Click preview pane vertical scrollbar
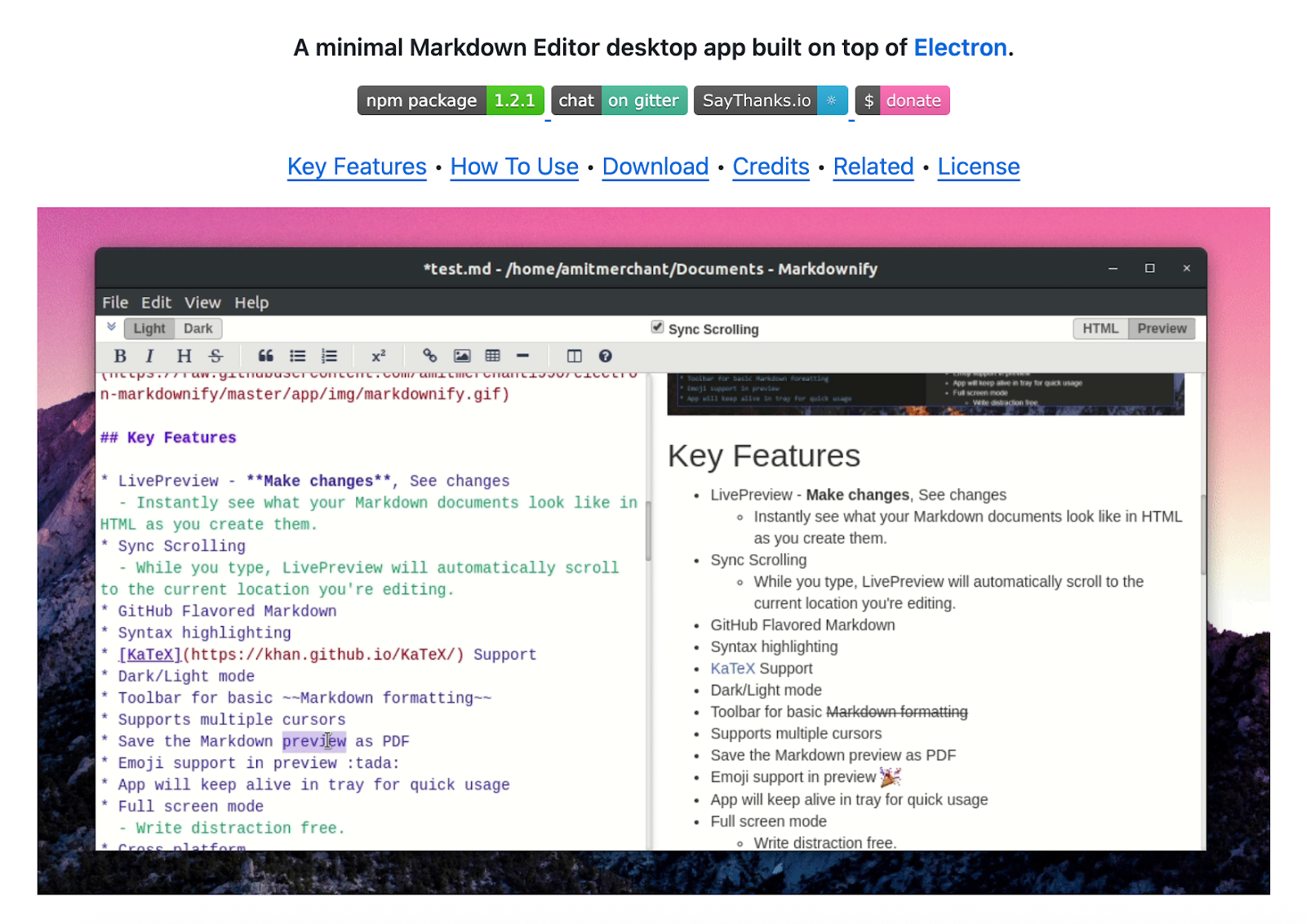Screen dimensions: 1306x924 click(1202, 535)
